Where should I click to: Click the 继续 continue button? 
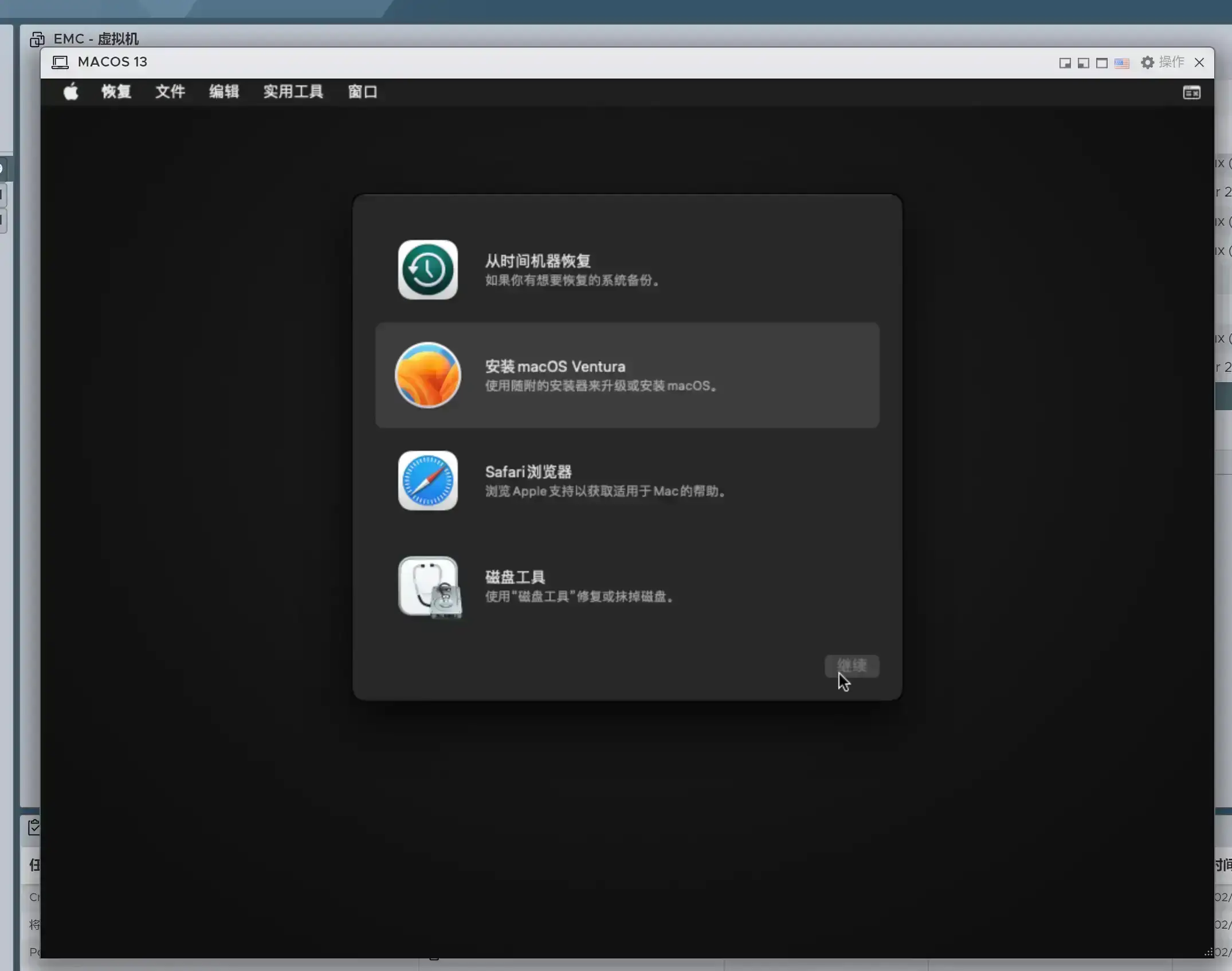click(x=852, y=666)
